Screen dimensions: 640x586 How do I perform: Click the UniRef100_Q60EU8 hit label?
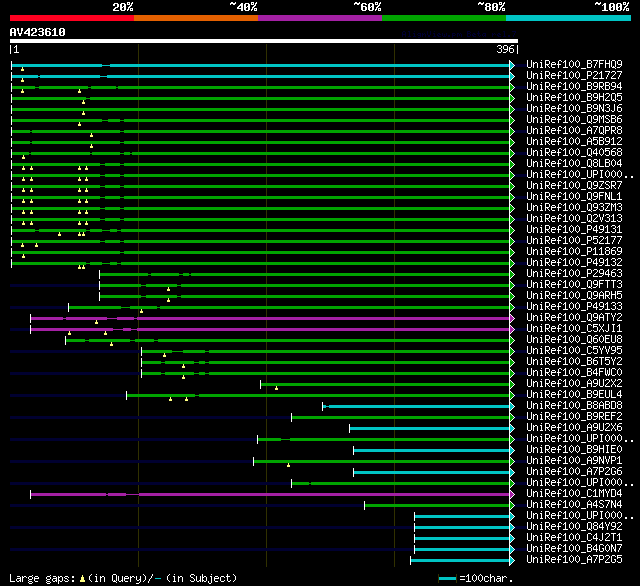tap(573, 340)
